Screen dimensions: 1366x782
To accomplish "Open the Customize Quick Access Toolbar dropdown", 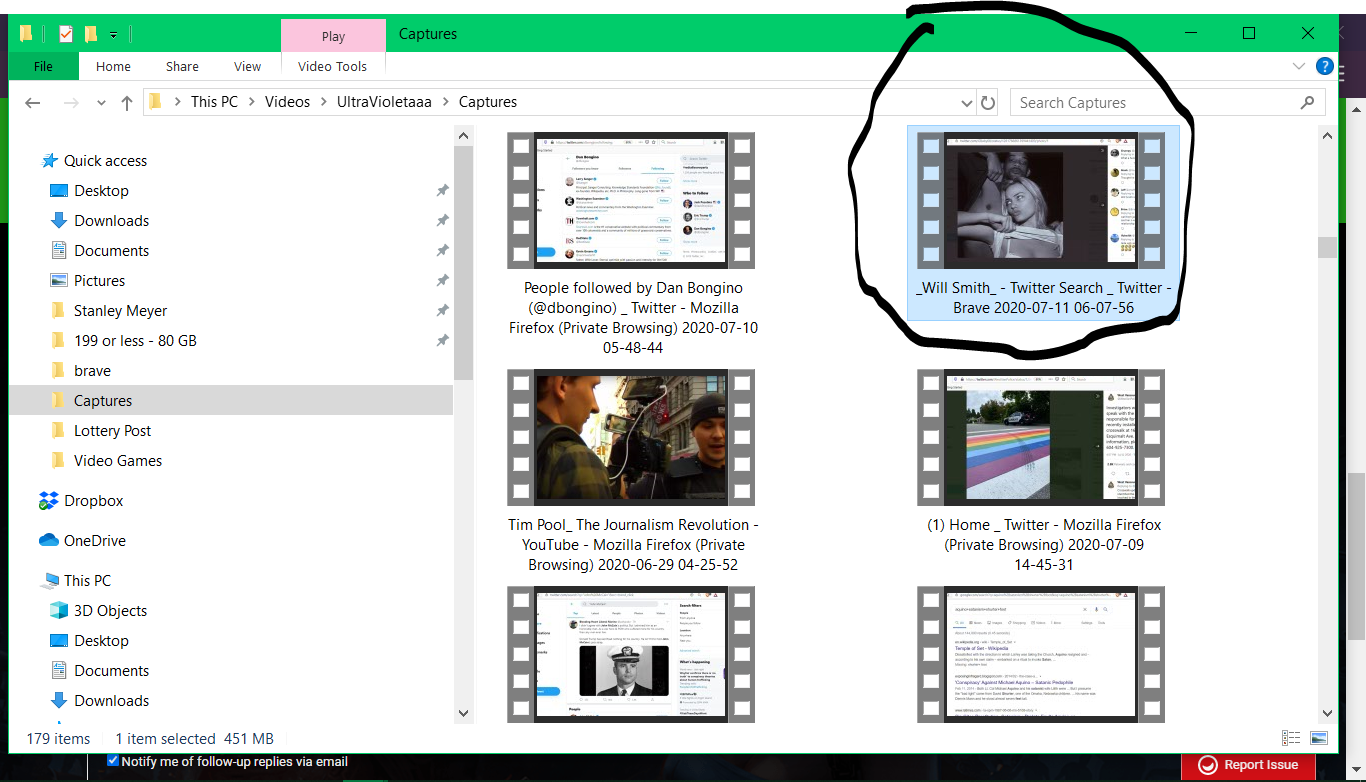I will coord(113,35).
